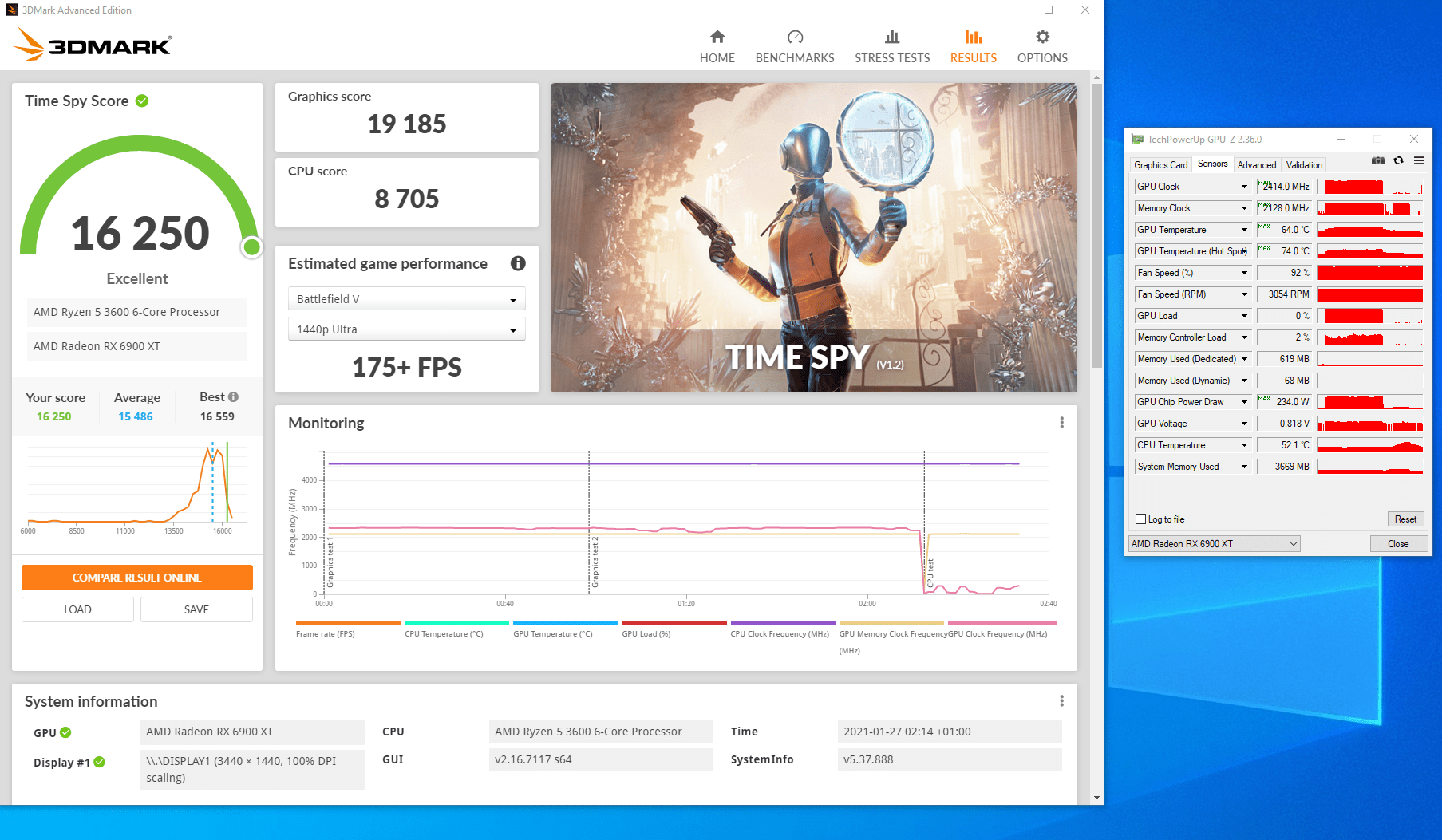This screenshot has width=1442, height=840.
Task: Click the Reset button in GPU-Z
Action: (x=1405, y=519)
